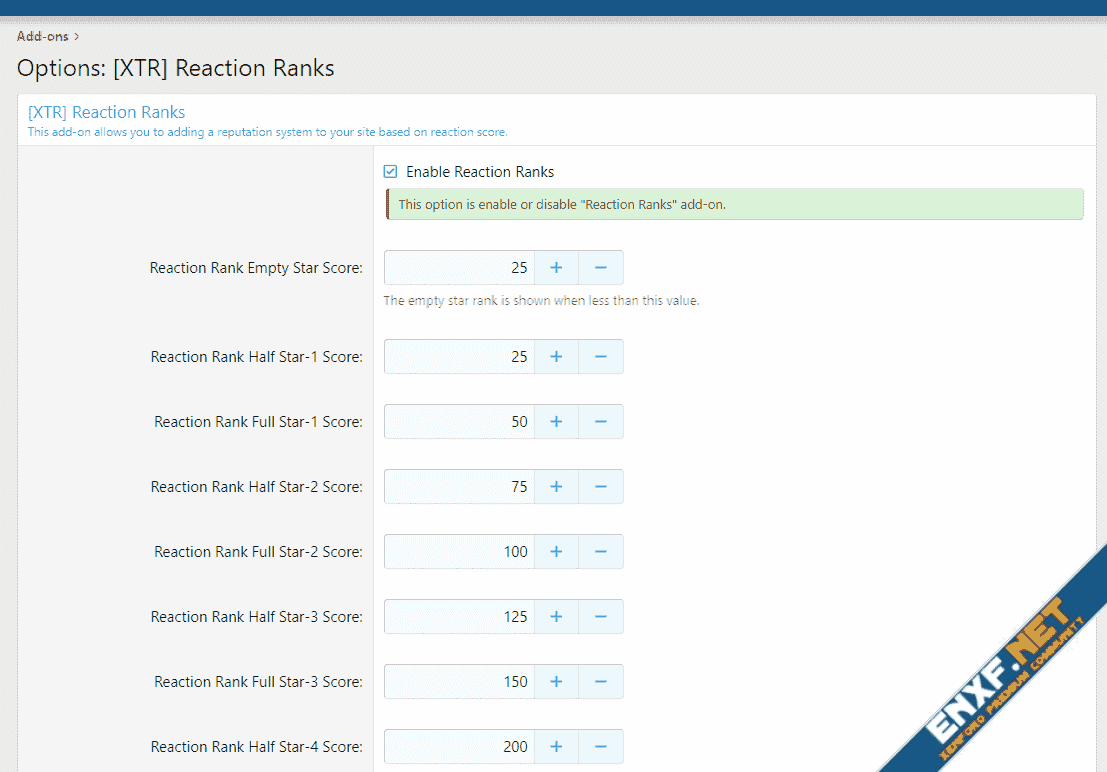Select the Half Star-4 Score text box
Image resolution: width=1107 pixels, height=772 pixels.
[459, 747]
